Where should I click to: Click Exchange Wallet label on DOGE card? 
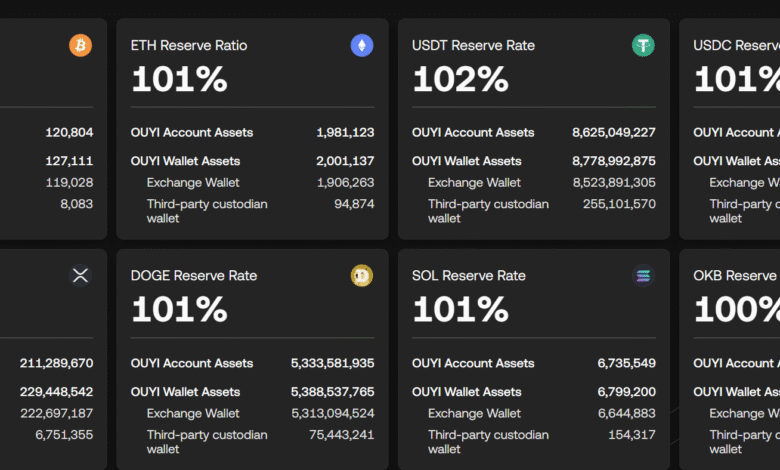point(193,413)
